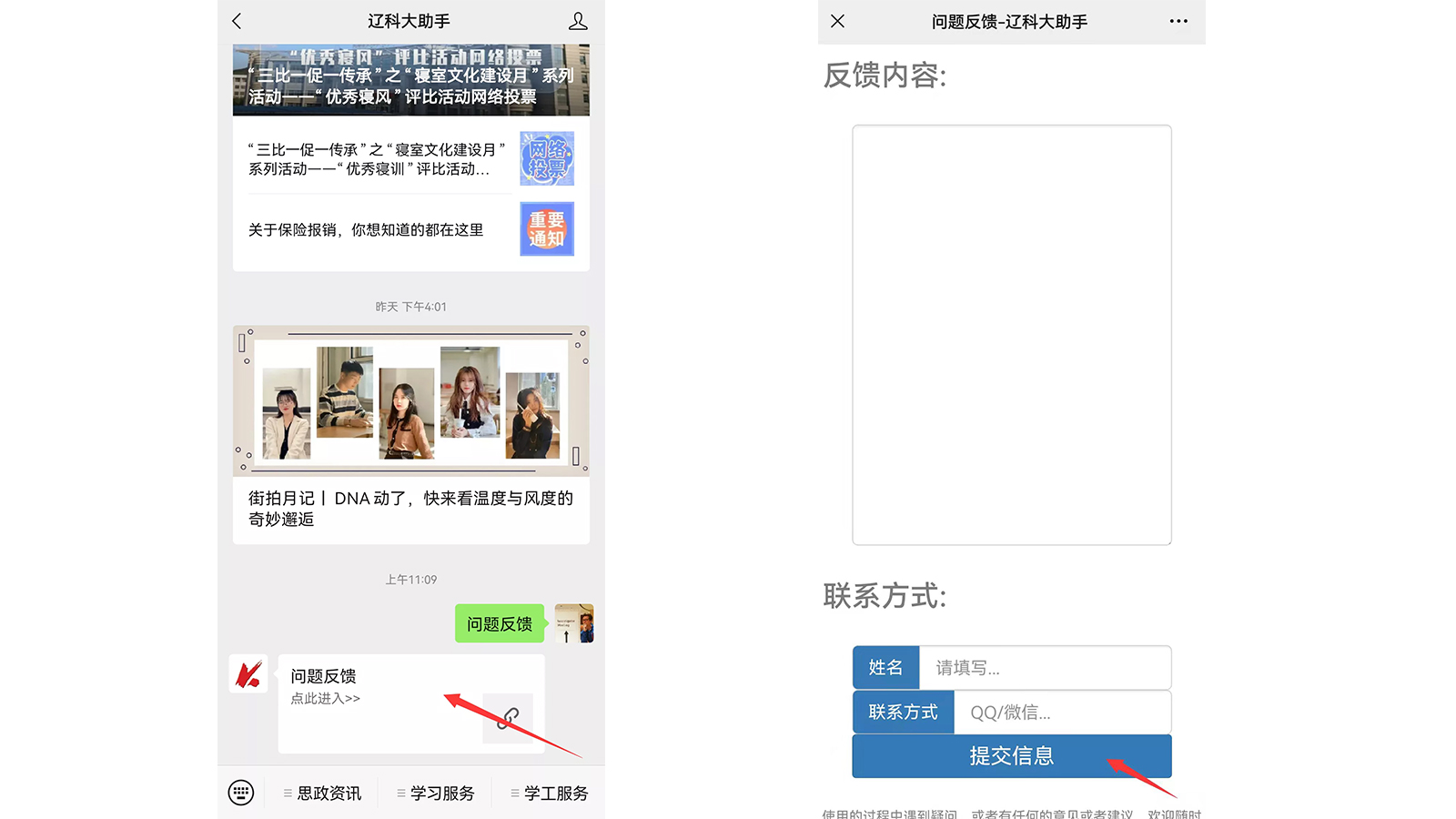
Task: Focus the 反馈内容 large text area
Action: coord(1011,335)
